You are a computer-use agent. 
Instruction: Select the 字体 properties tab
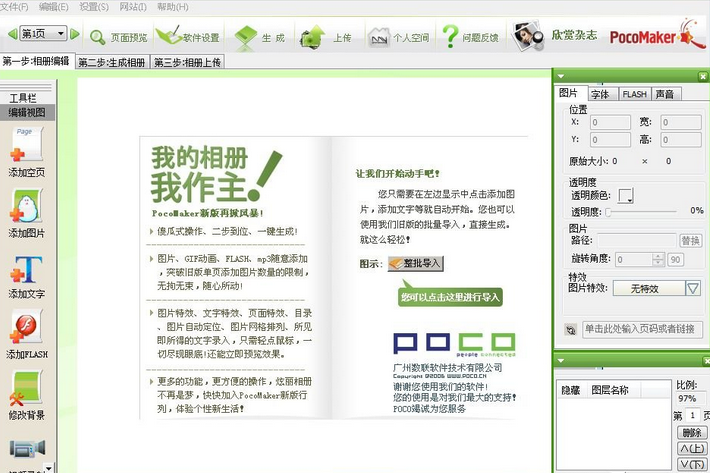coord(603,94)
